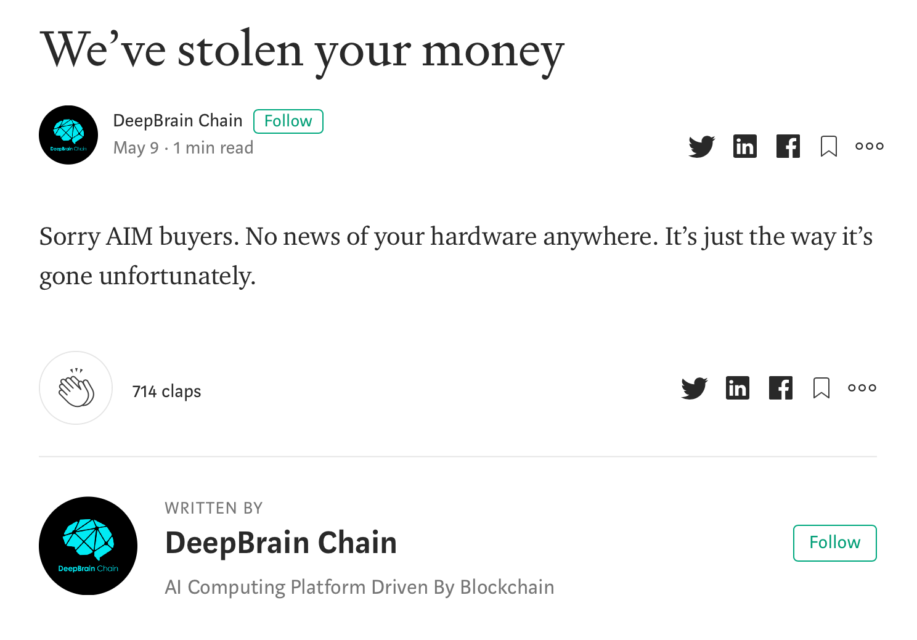Share on Twitter from the top share bar
The image size is (917, 640).
702,147
